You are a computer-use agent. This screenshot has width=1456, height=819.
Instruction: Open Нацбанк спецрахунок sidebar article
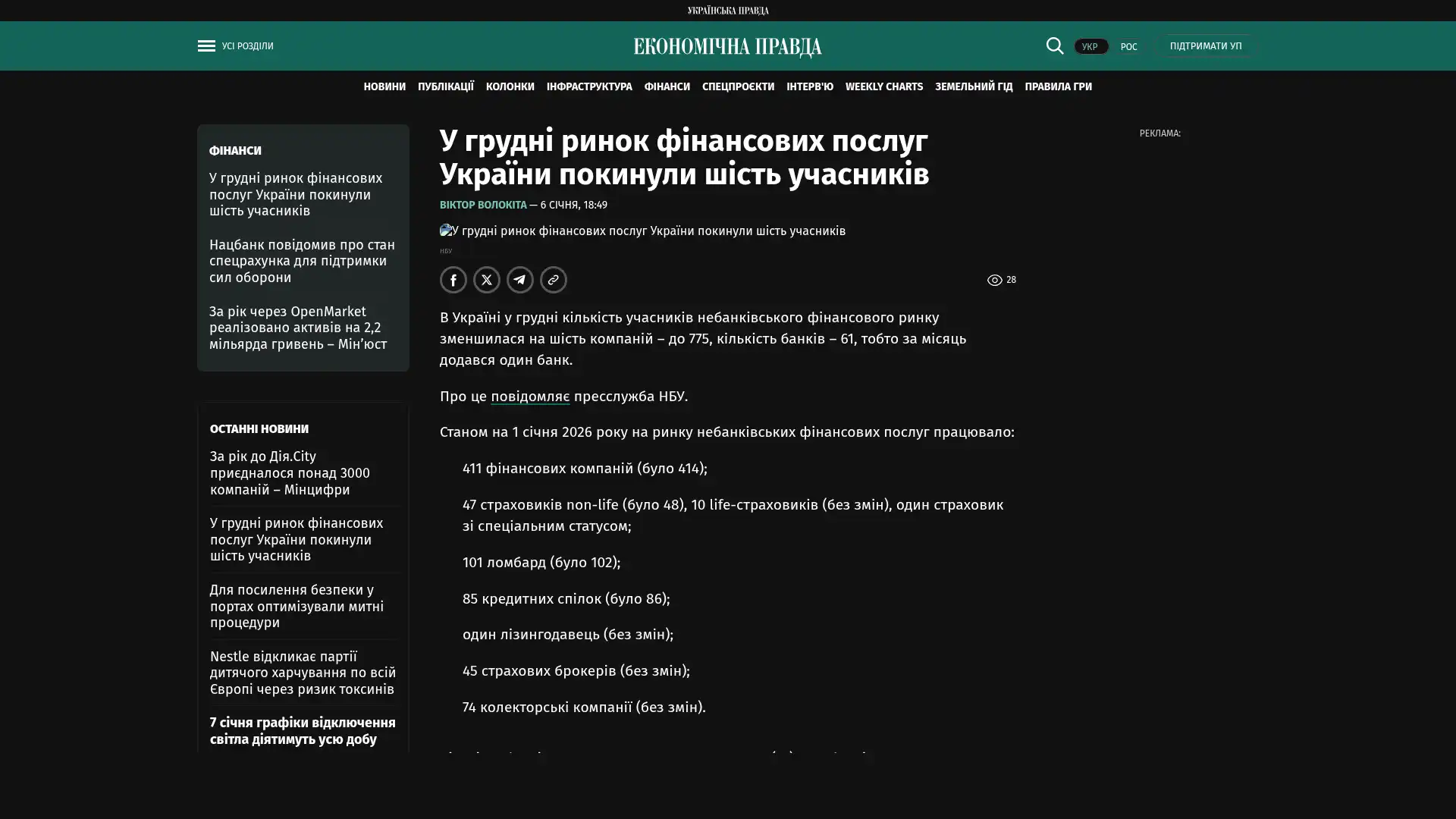[302, 261]
